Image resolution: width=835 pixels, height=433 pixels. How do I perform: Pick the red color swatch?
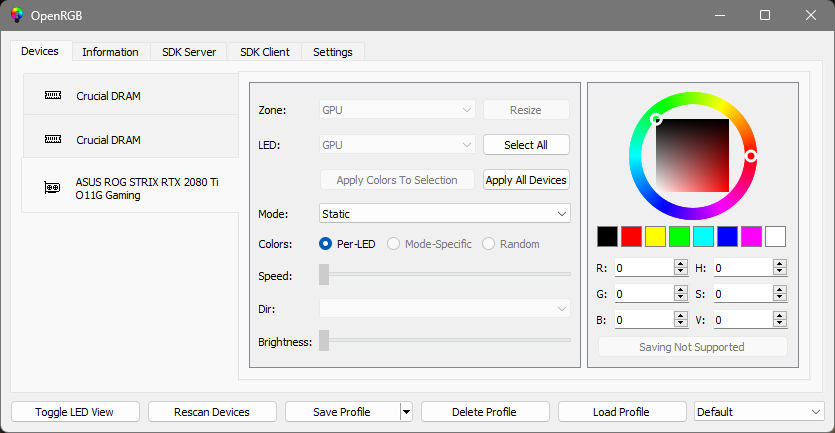click(x=631, y=236)
